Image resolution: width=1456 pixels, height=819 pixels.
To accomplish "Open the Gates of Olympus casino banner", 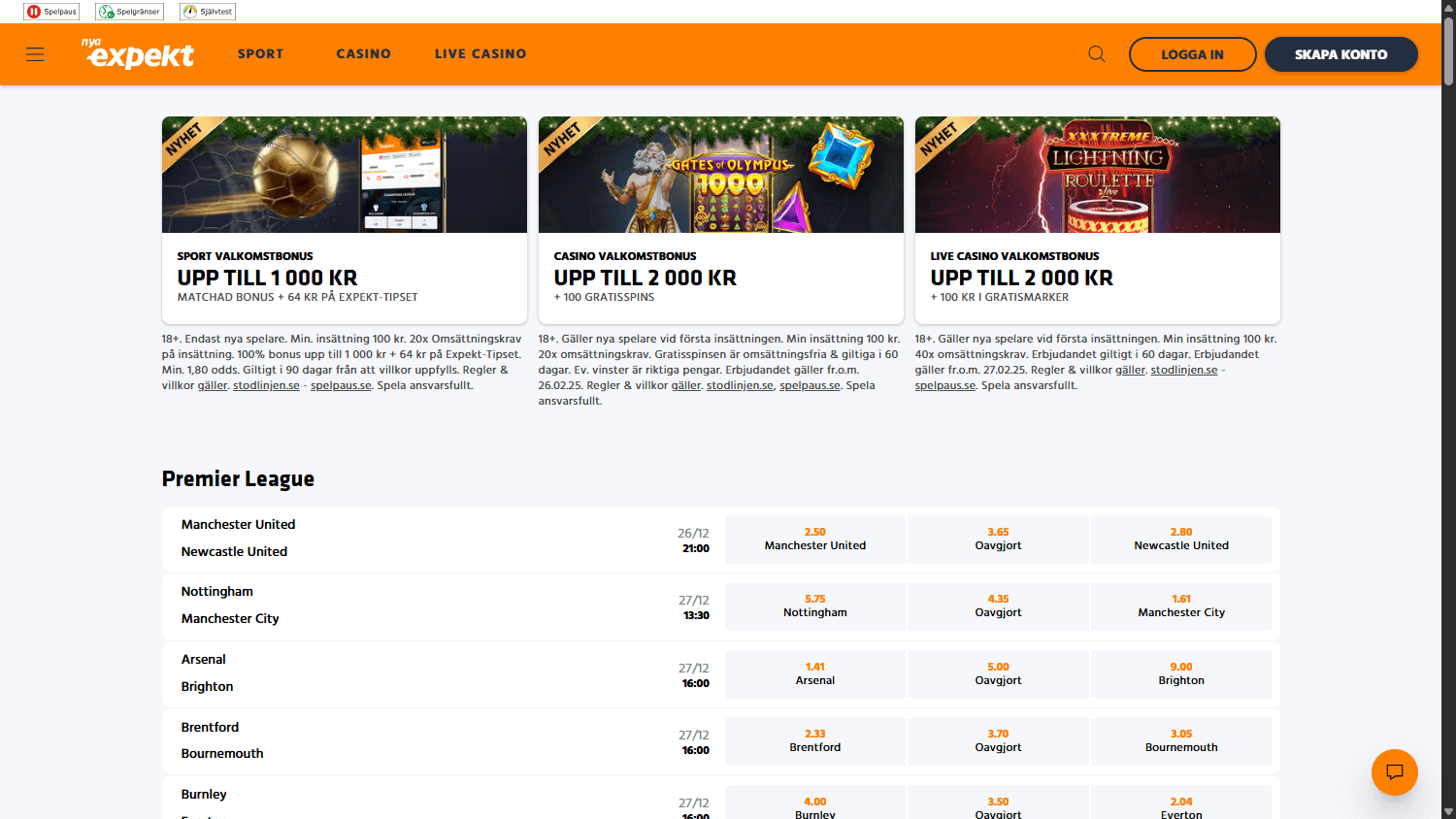I will pyautogui.click(x=720, y=175).
